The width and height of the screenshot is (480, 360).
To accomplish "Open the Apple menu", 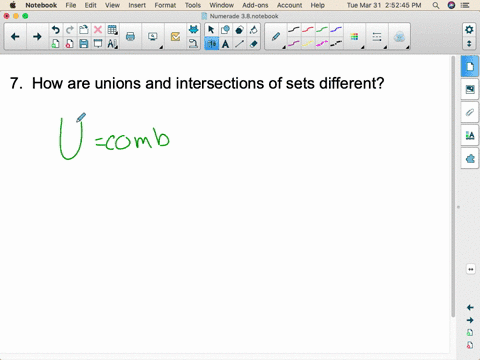I will (x=13, y=5).
